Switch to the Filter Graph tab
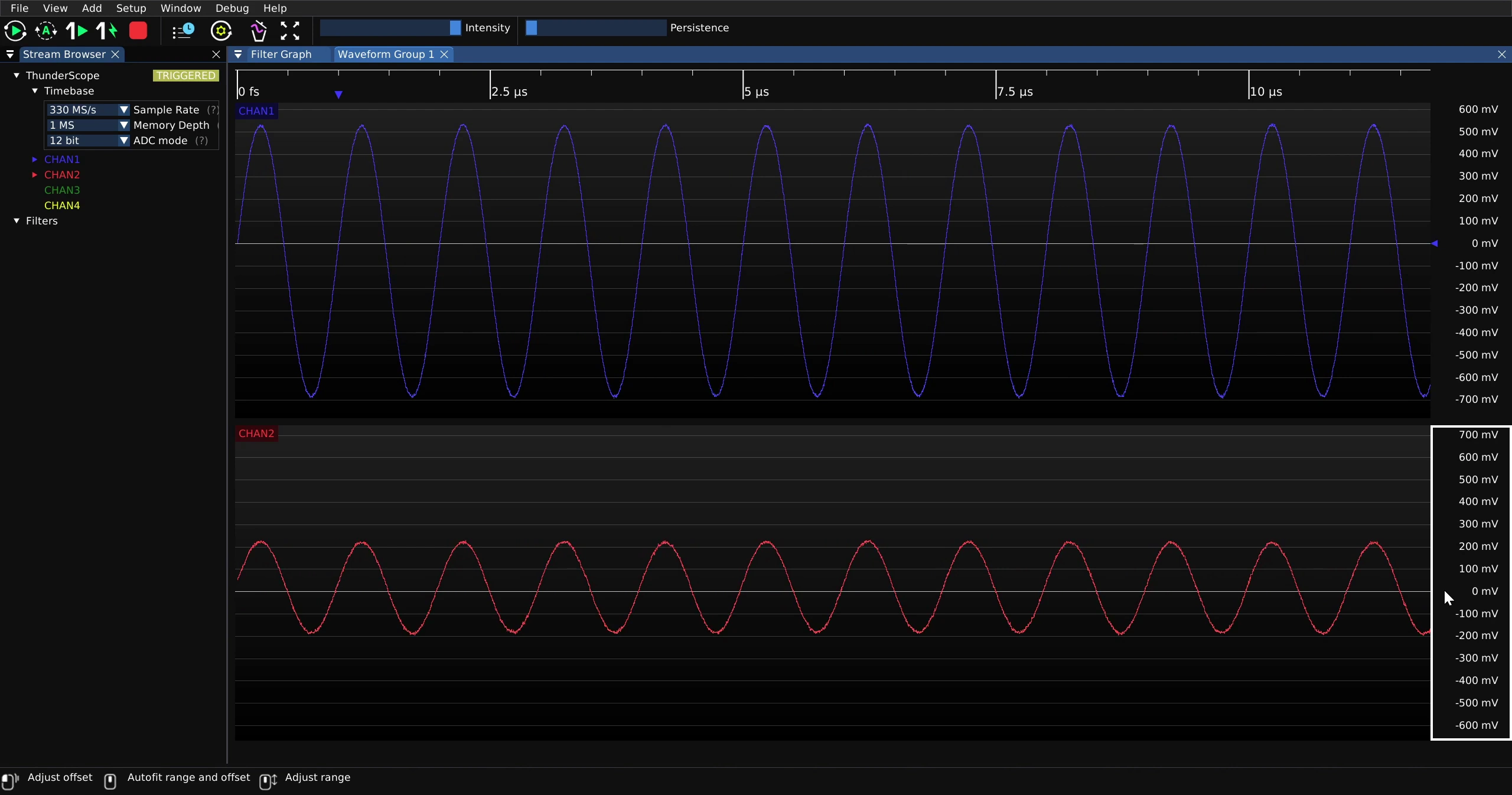Image resolution: width=1512 pixels, height=795 pixels. click(281, 54)
